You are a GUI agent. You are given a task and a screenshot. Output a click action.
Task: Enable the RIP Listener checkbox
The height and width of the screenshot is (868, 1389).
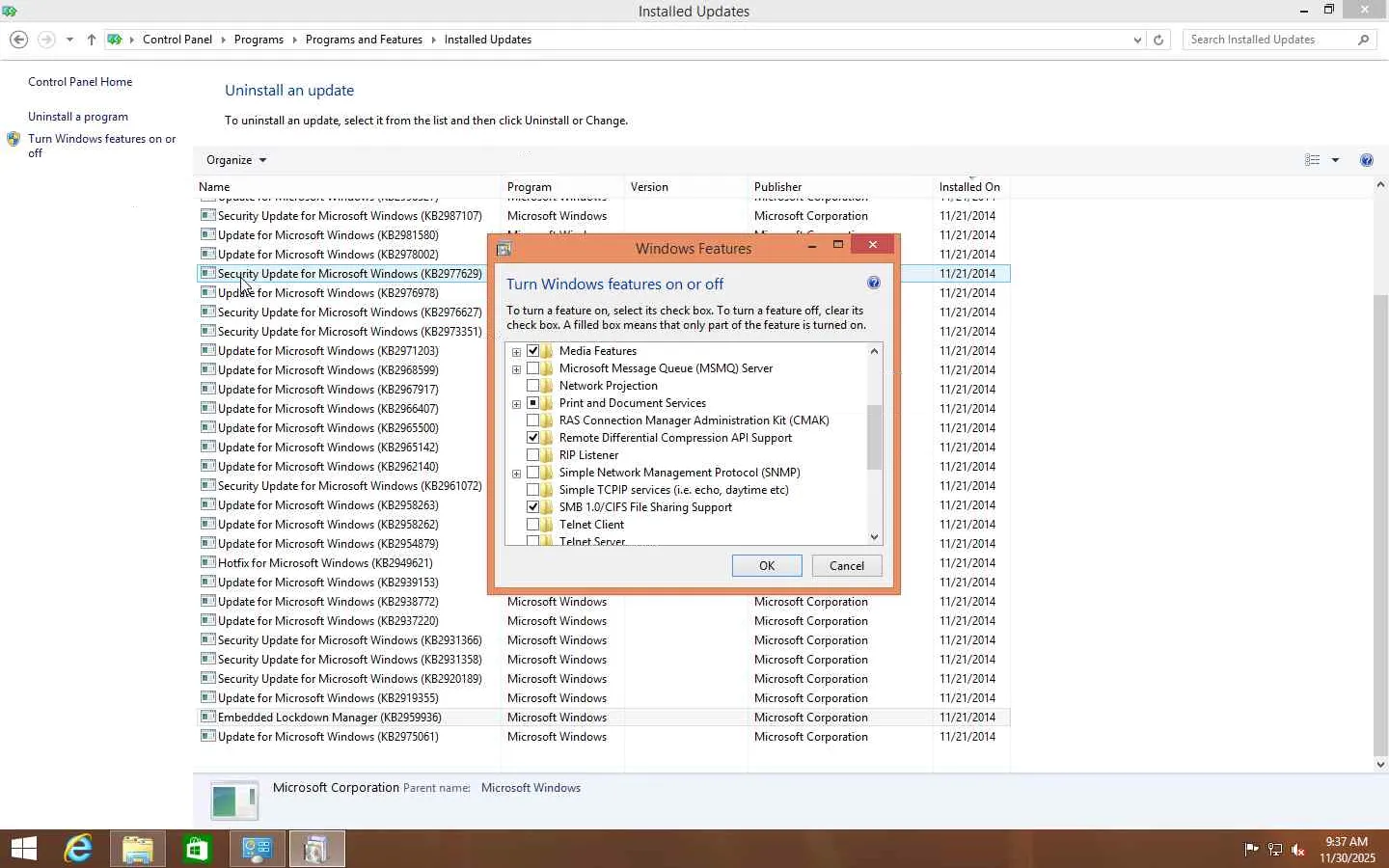(x=532, y=455)
